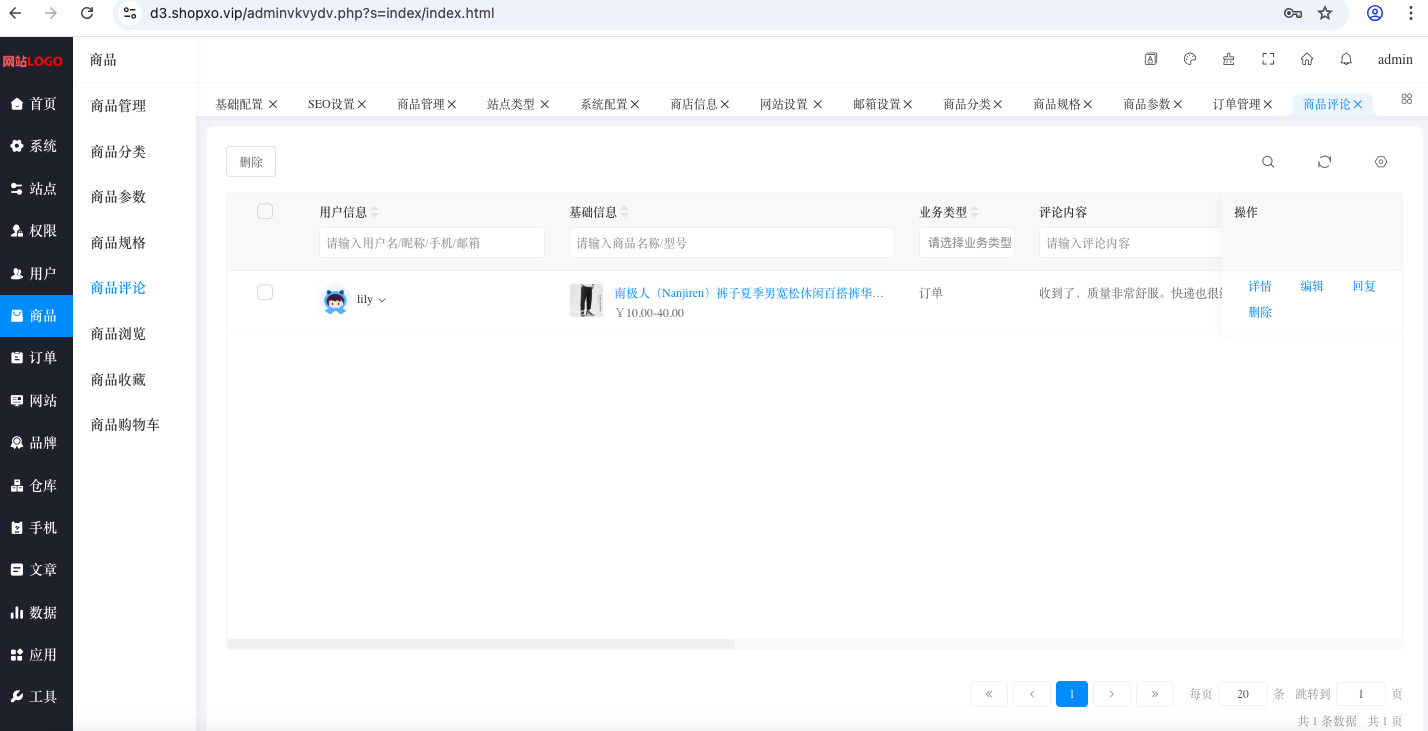Refresh the comment list
Screen dimensions: 1428x731
1324,162
